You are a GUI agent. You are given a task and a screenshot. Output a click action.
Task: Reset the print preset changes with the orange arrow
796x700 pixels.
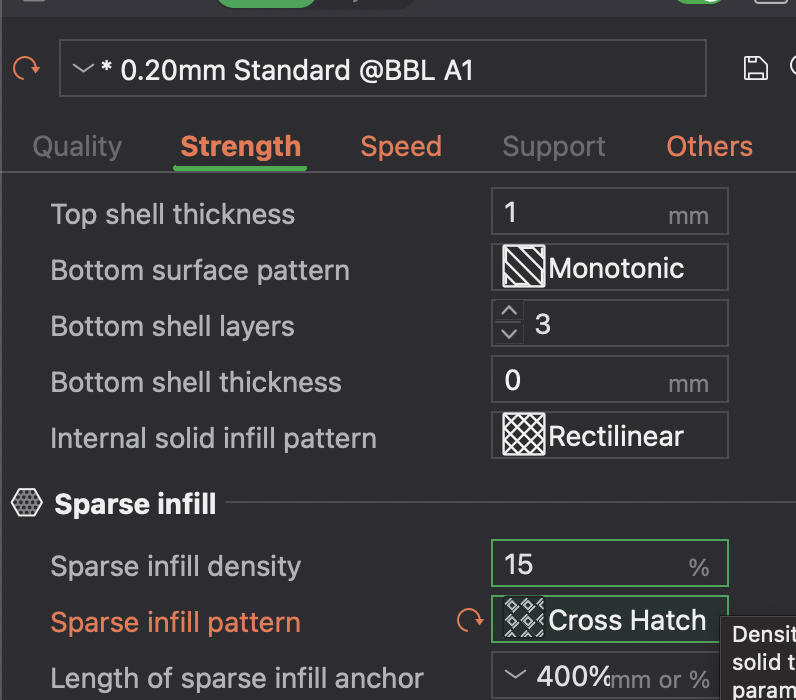click(x=25, y=69)
